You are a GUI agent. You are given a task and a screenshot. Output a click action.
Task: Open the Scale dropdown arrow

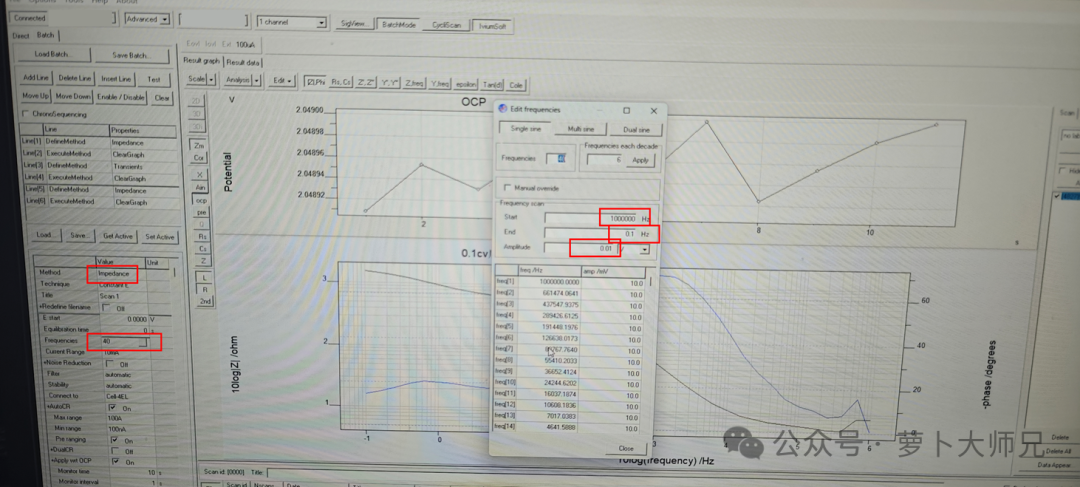212,80
